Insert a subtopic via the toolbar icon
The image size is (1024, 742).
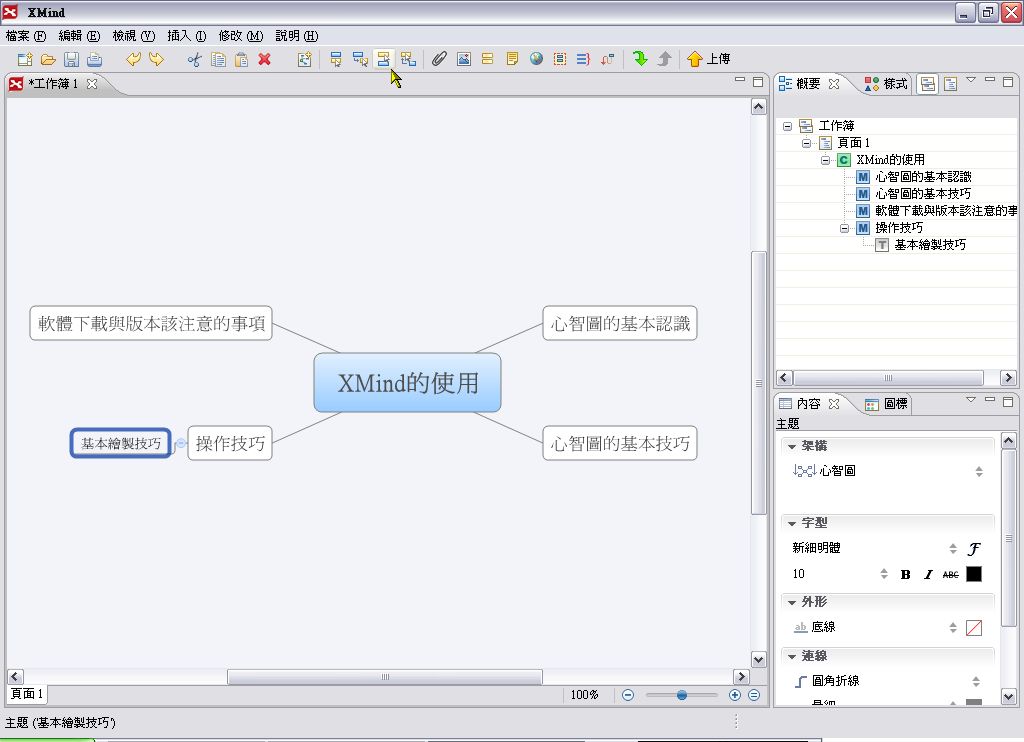360,59
